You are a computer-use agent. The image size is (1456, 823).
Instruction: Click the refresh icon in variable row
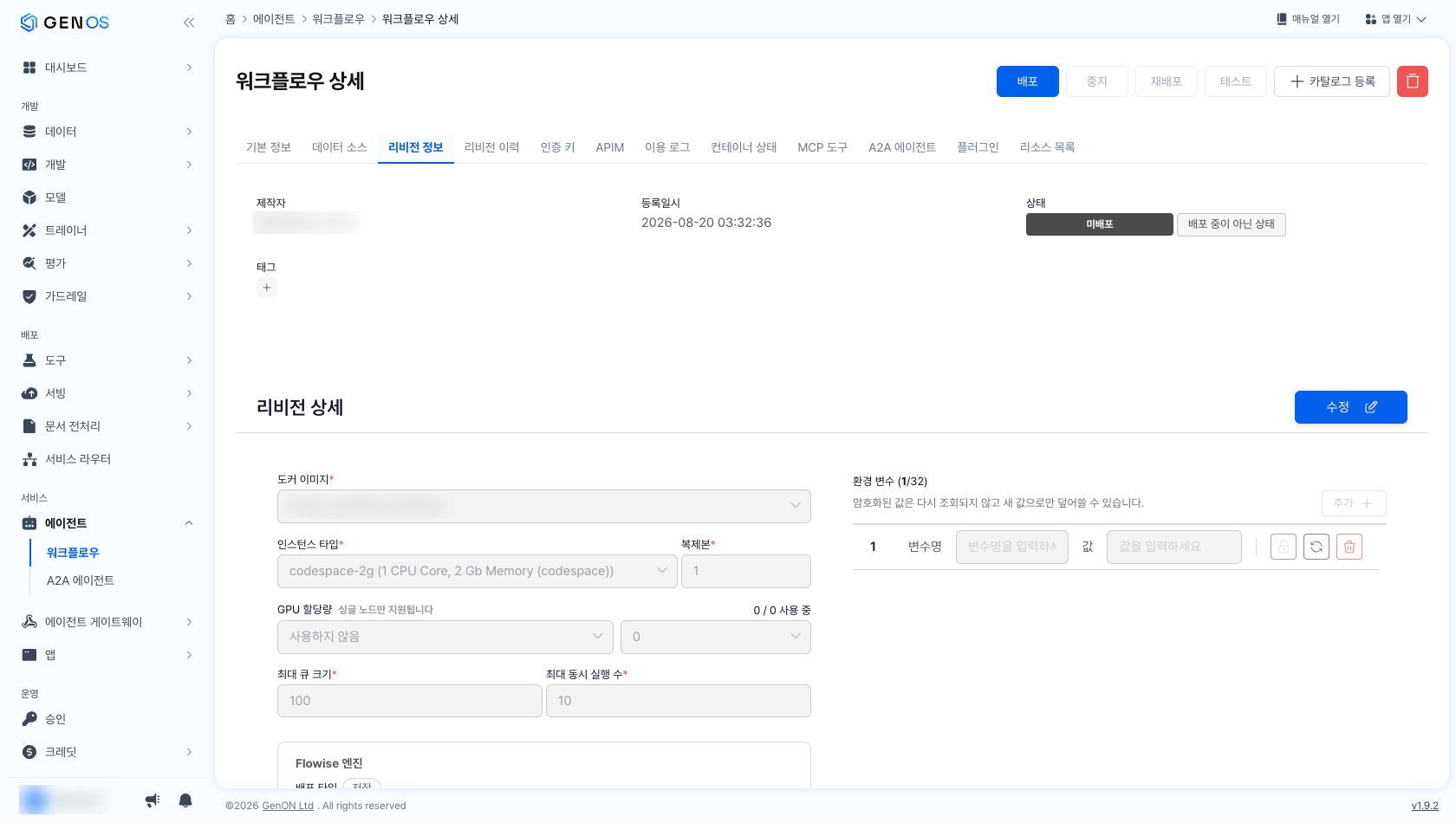pos(1316,547)
